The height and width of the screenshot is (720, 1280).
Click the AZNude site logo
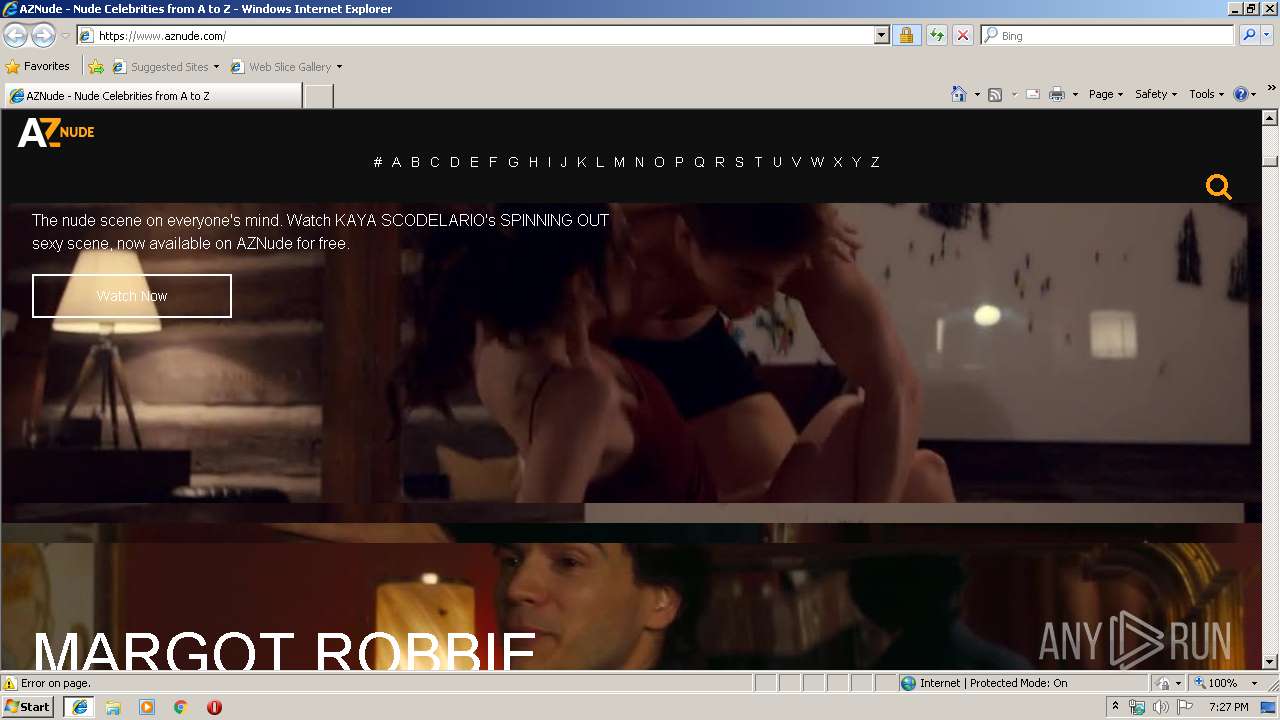coord(56,133)
